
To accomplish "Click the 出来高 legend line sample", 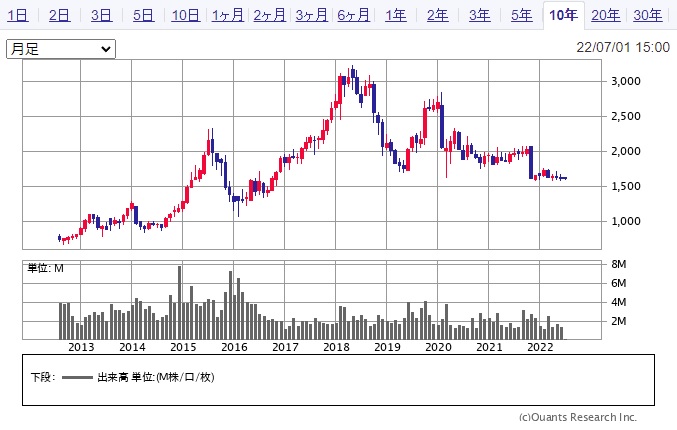I will click(77, 377).
